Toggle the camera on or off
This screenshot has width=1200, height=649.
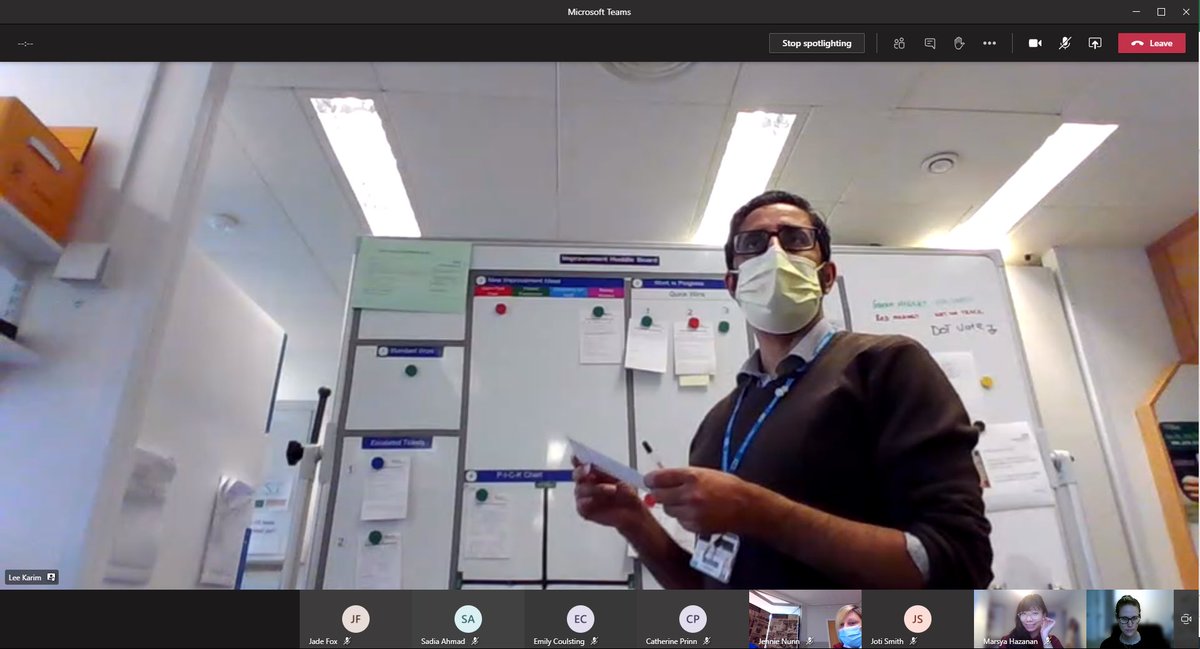[1035, 43]
